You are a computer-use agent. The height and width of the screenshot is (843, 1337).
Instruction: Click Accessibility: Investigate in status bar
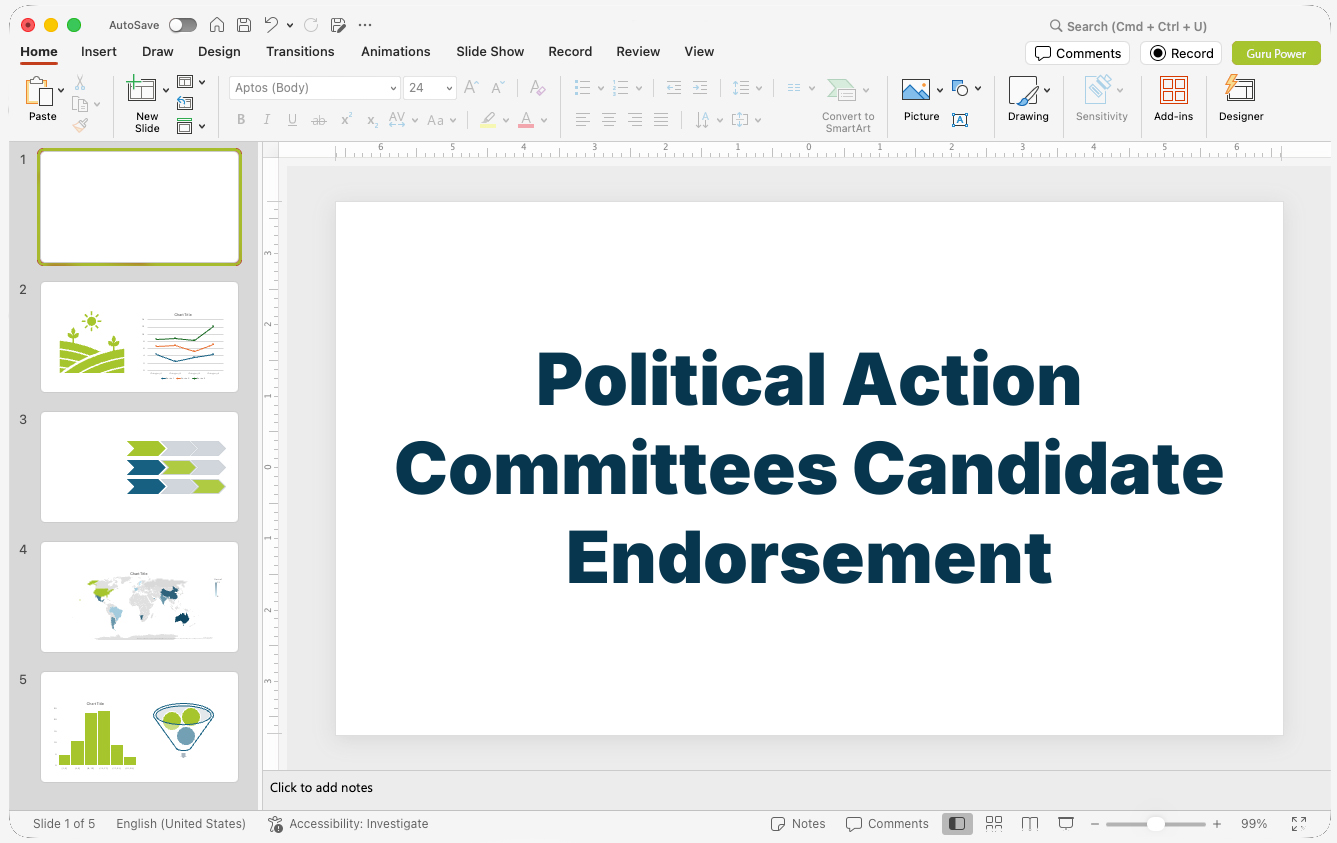[348, 824]
